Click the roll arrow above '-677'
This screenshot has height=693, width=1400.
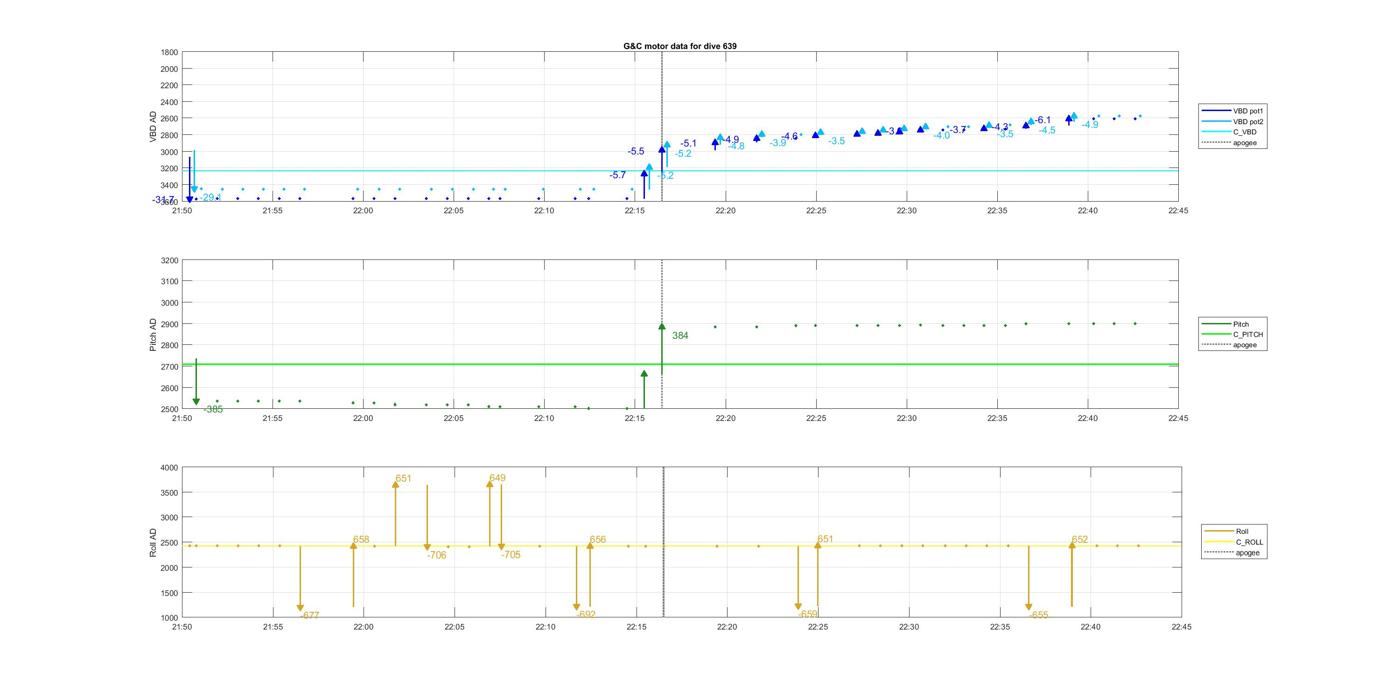coord(300,578)
